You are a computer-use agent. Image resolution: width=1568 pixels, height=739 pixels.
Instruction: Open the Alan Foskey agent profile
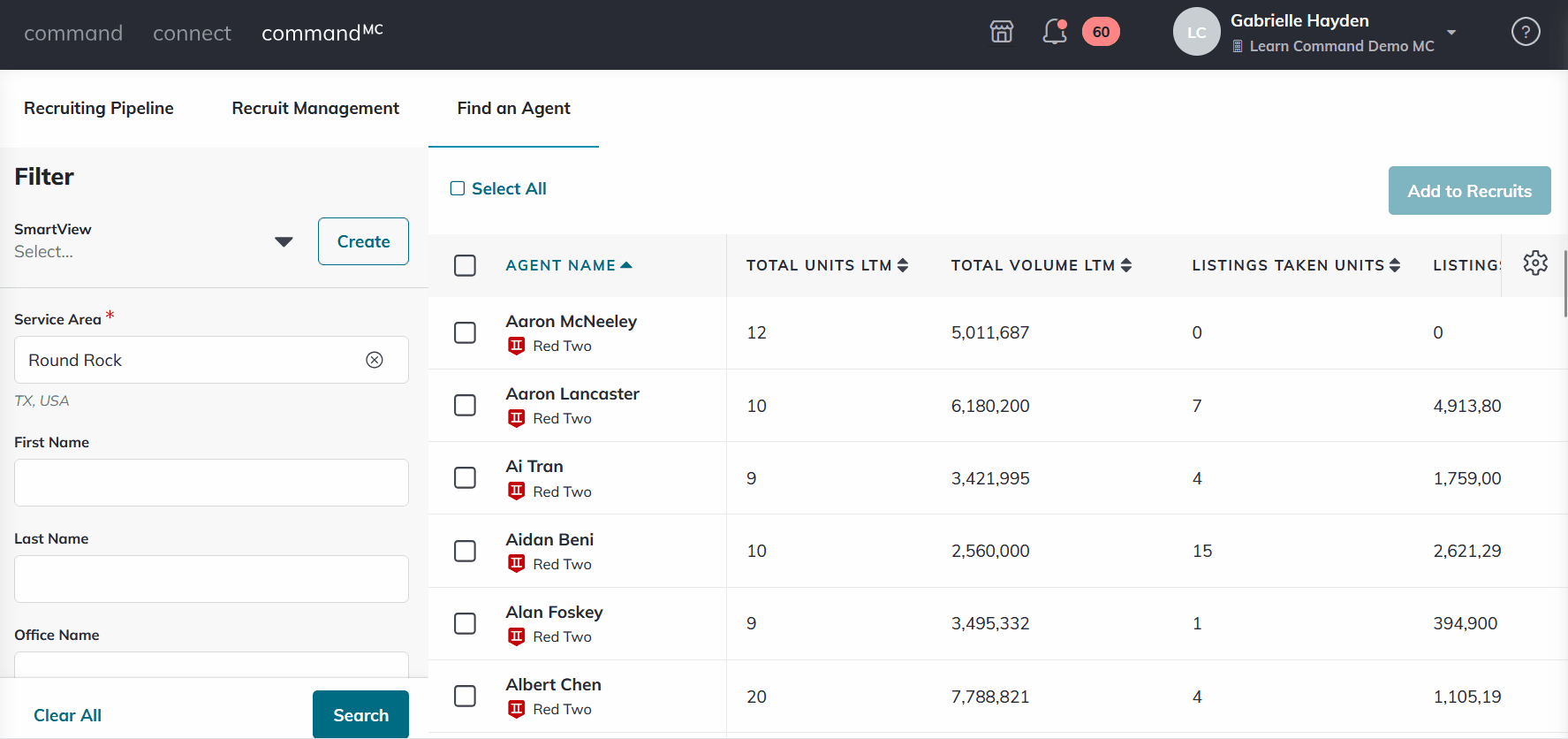(x=554, y=612)
